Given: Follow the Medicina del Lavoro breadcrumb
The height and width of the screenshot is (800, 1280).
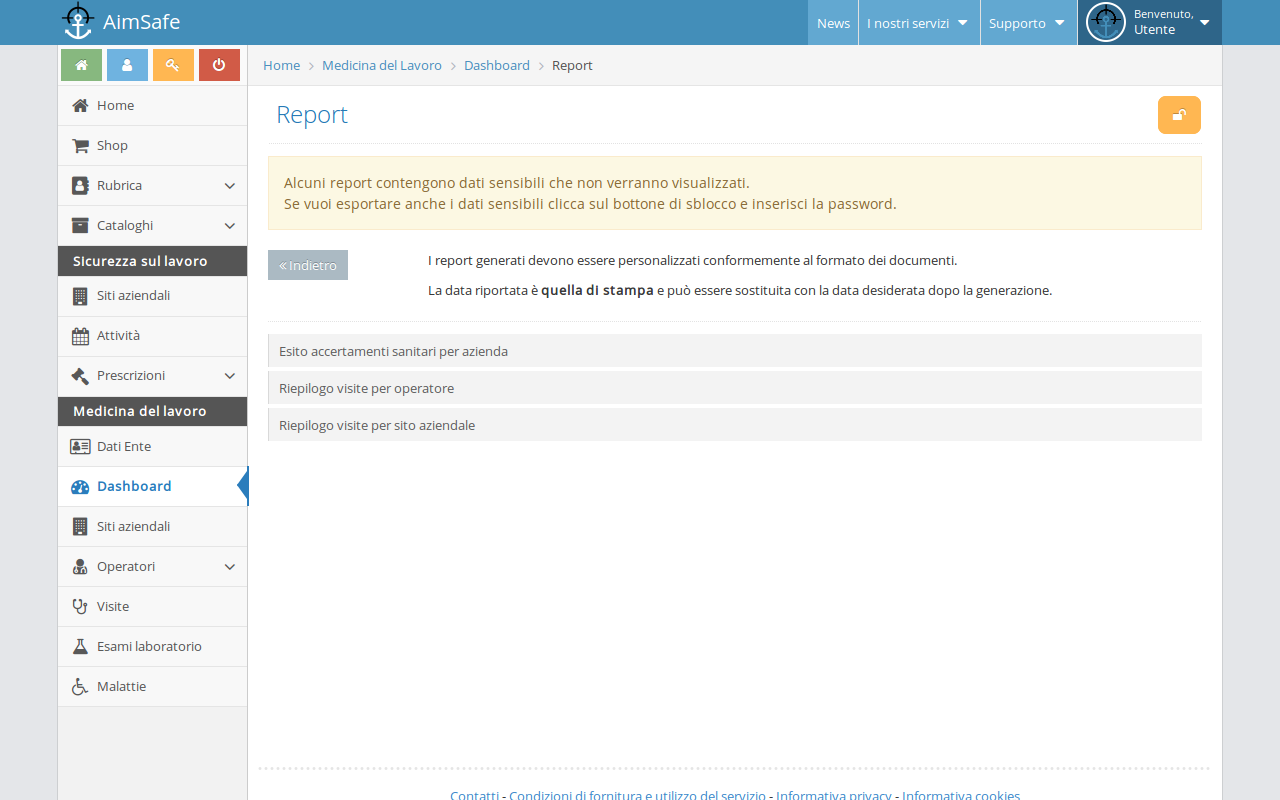Looking at the screenshot, I should pos(382,65).
